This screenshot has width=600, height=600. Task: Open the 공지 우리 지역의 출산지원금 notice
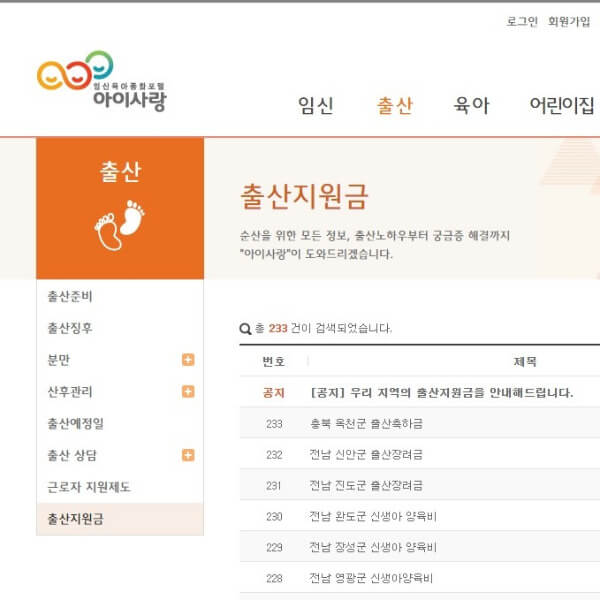[442, 393]
